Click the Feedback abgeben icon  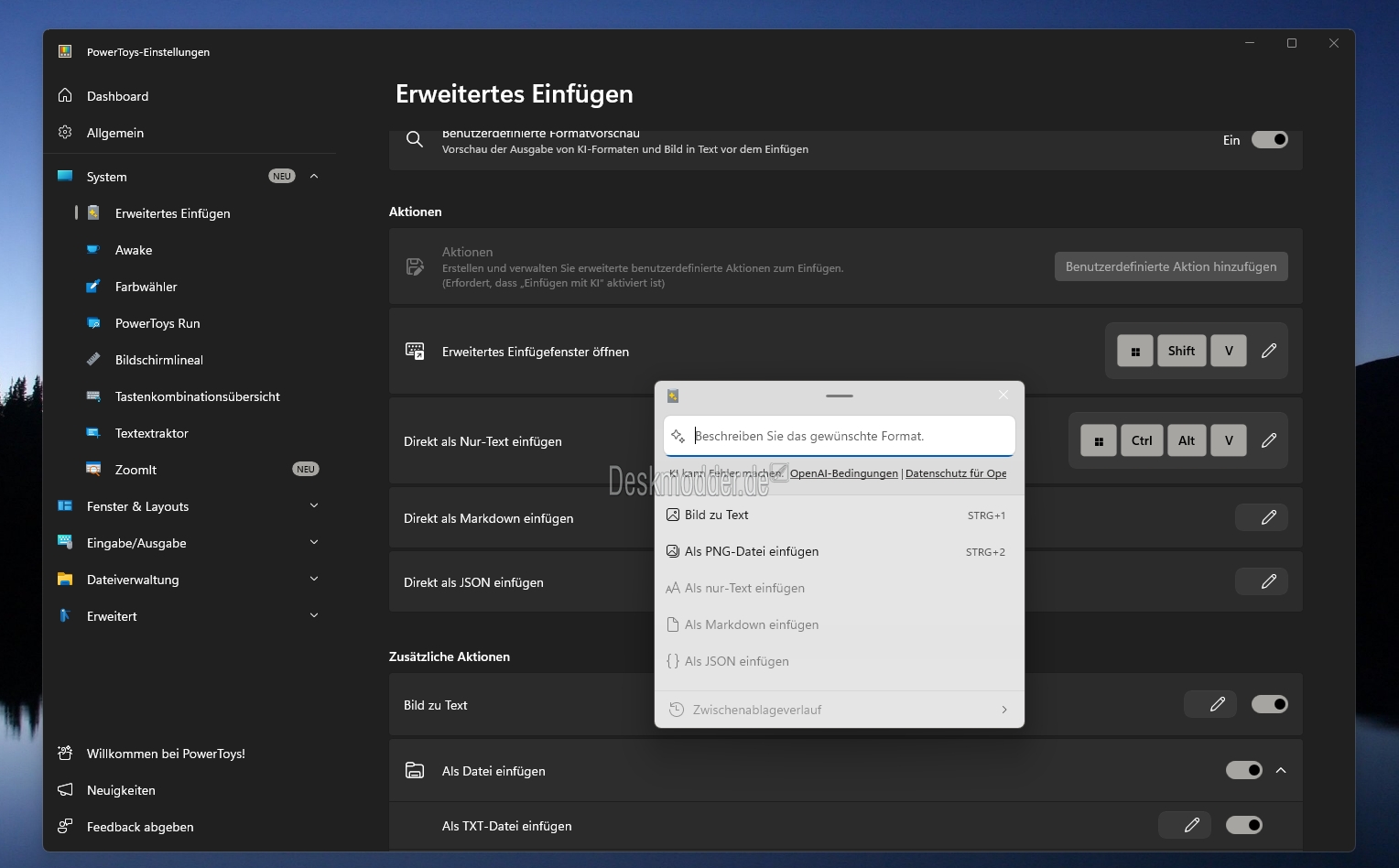click(x=65, y=826)
